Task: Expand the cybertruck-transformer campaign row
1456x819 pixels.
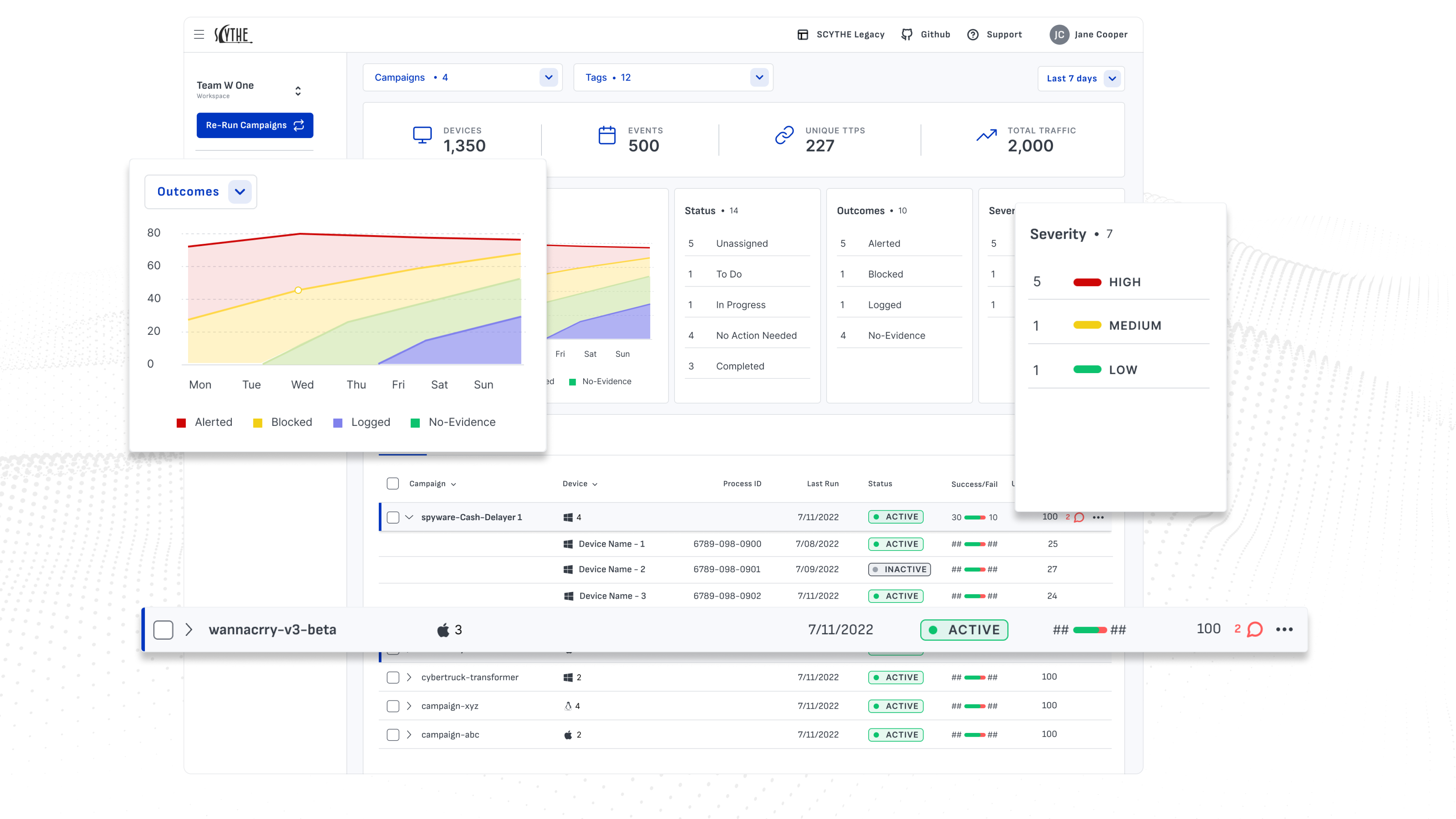Action: 409,677
